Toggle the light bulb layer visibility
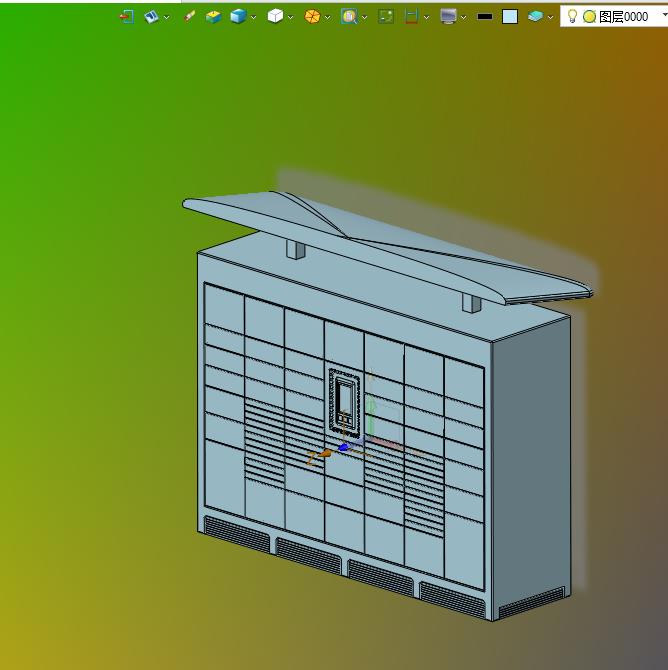Viewport: 668px width, 670px height. (x=572, y=16)
